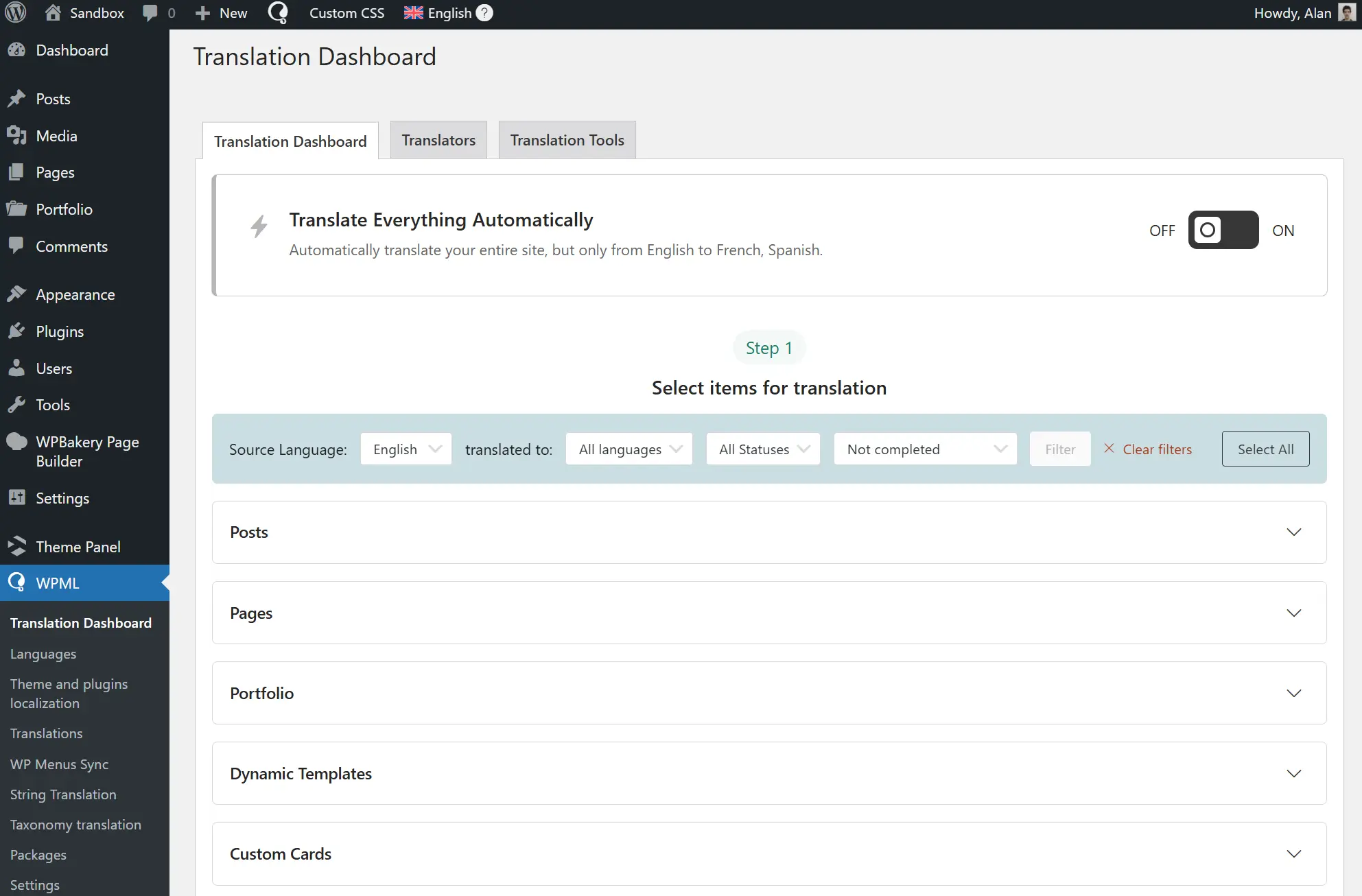Open String Translation from the WPML menu
Screen dimensions: 1362x896
63,794
